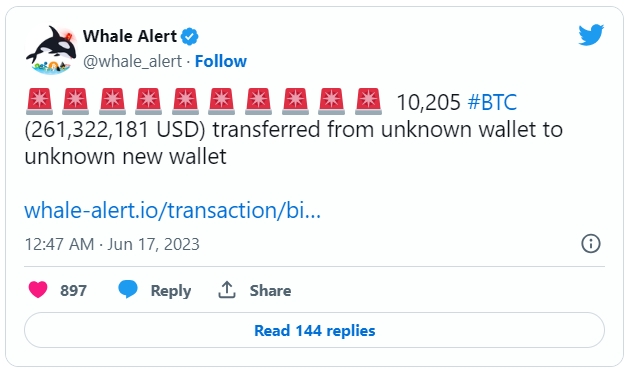Click the first red siren emoji
This screenshot has height=371, width=630.
(39, 101)
